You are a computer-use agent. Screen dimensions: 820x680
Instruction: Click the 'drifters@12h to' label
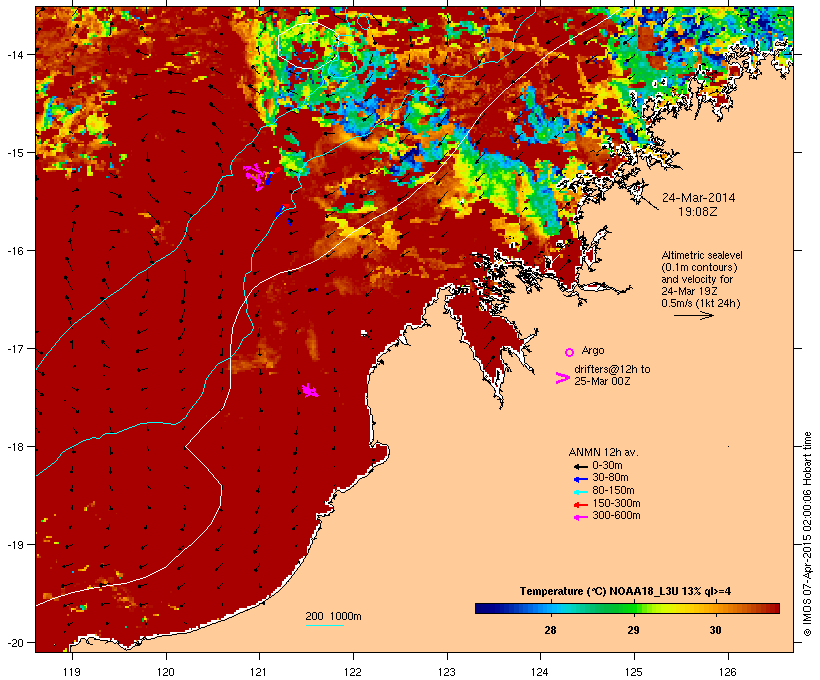click(x=612, y=369)
